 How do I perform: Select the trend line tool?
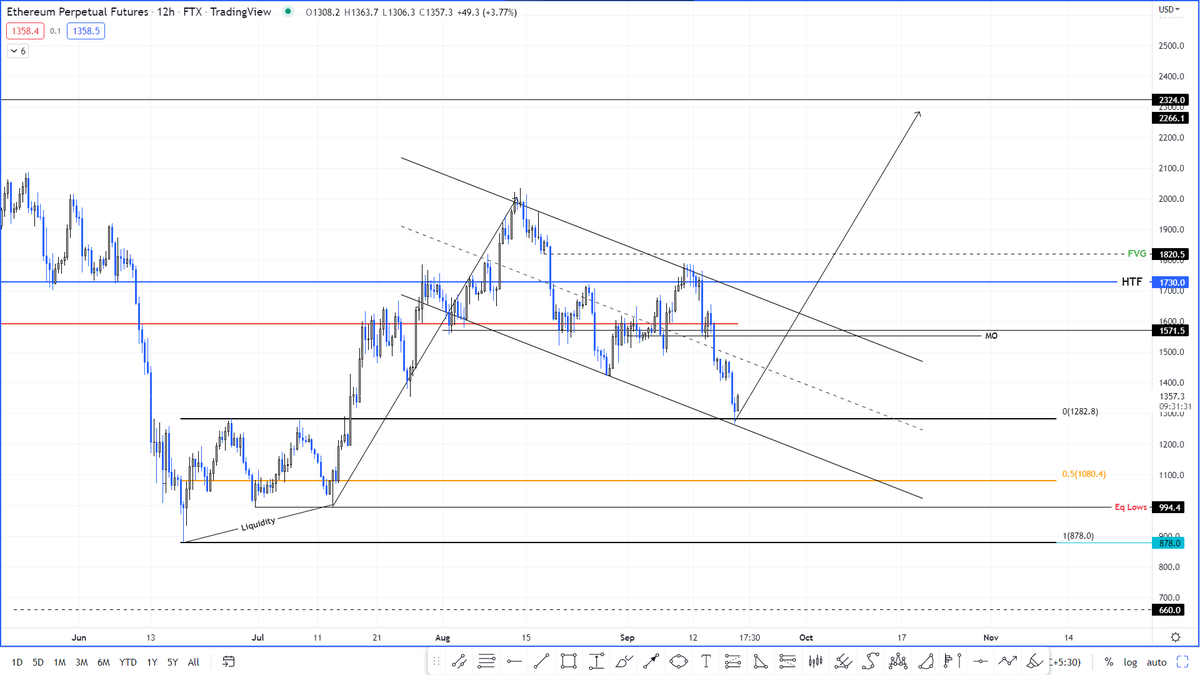(542, 661)
